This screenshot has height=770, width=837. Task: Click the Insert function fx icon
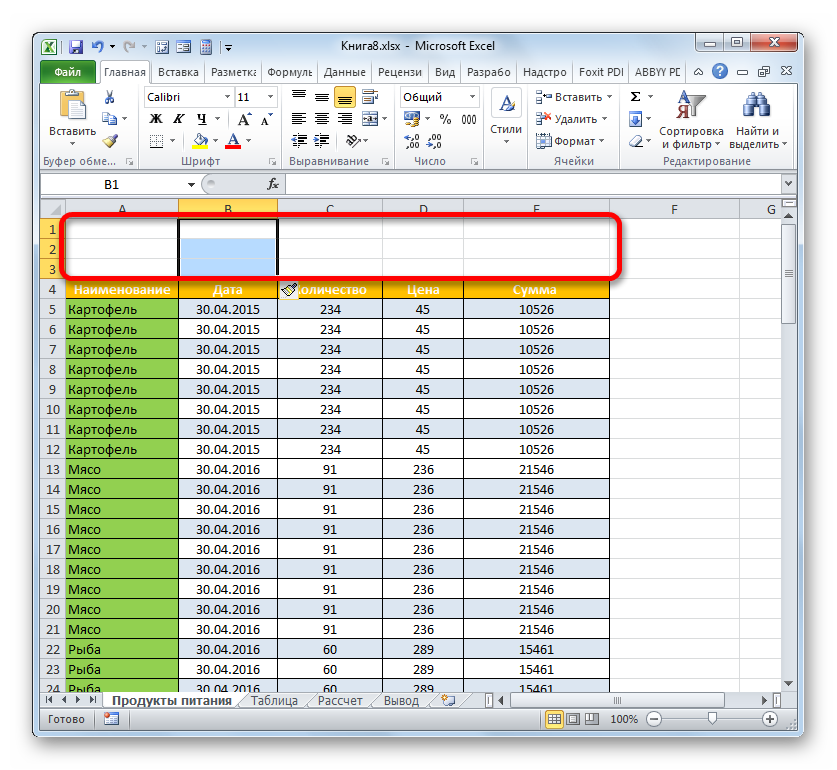tap(273, 184)
